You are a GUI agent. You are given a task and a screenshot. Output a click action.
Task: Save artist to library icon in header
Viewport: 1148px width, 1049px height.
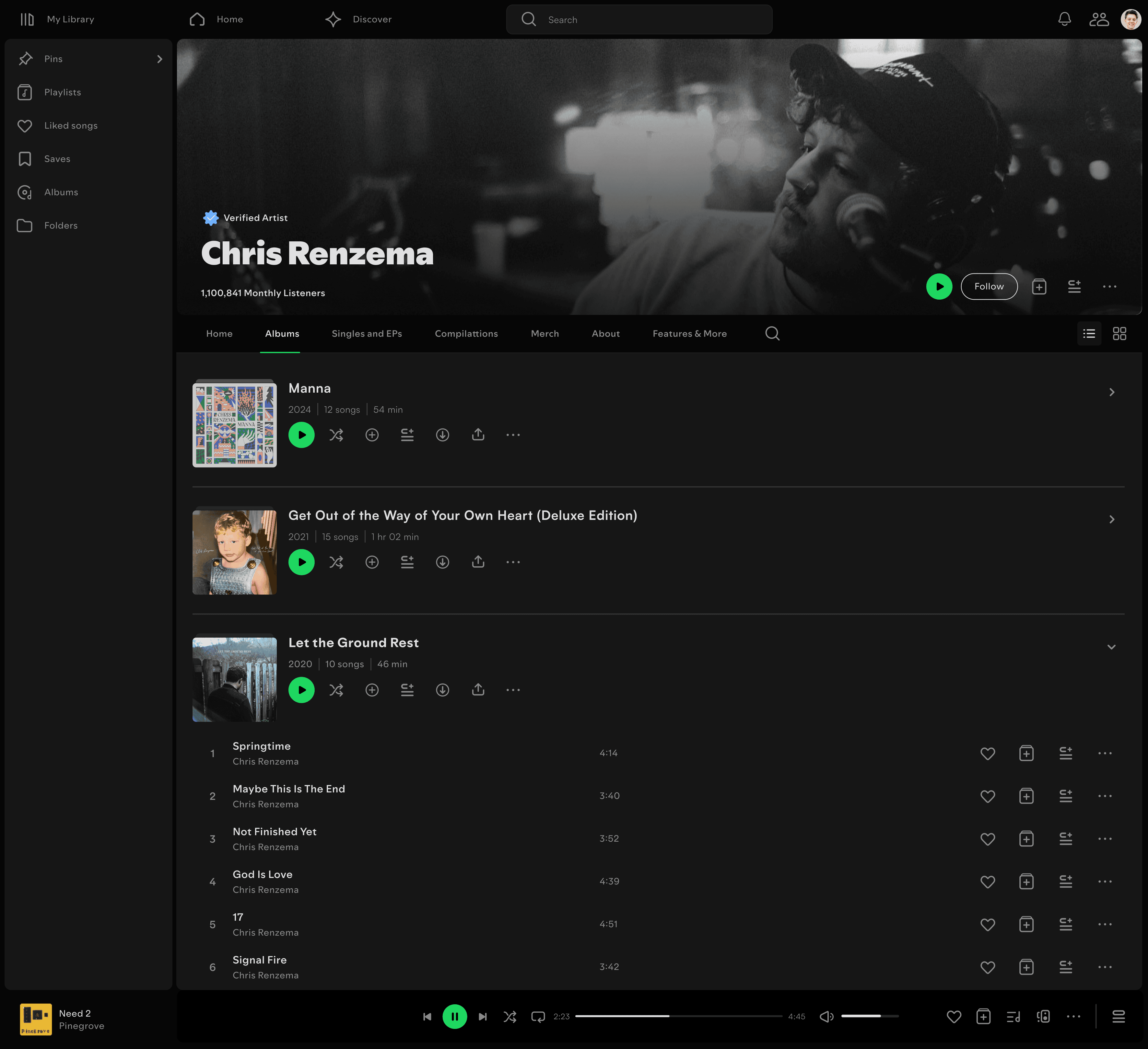(x=1039, y=287)
